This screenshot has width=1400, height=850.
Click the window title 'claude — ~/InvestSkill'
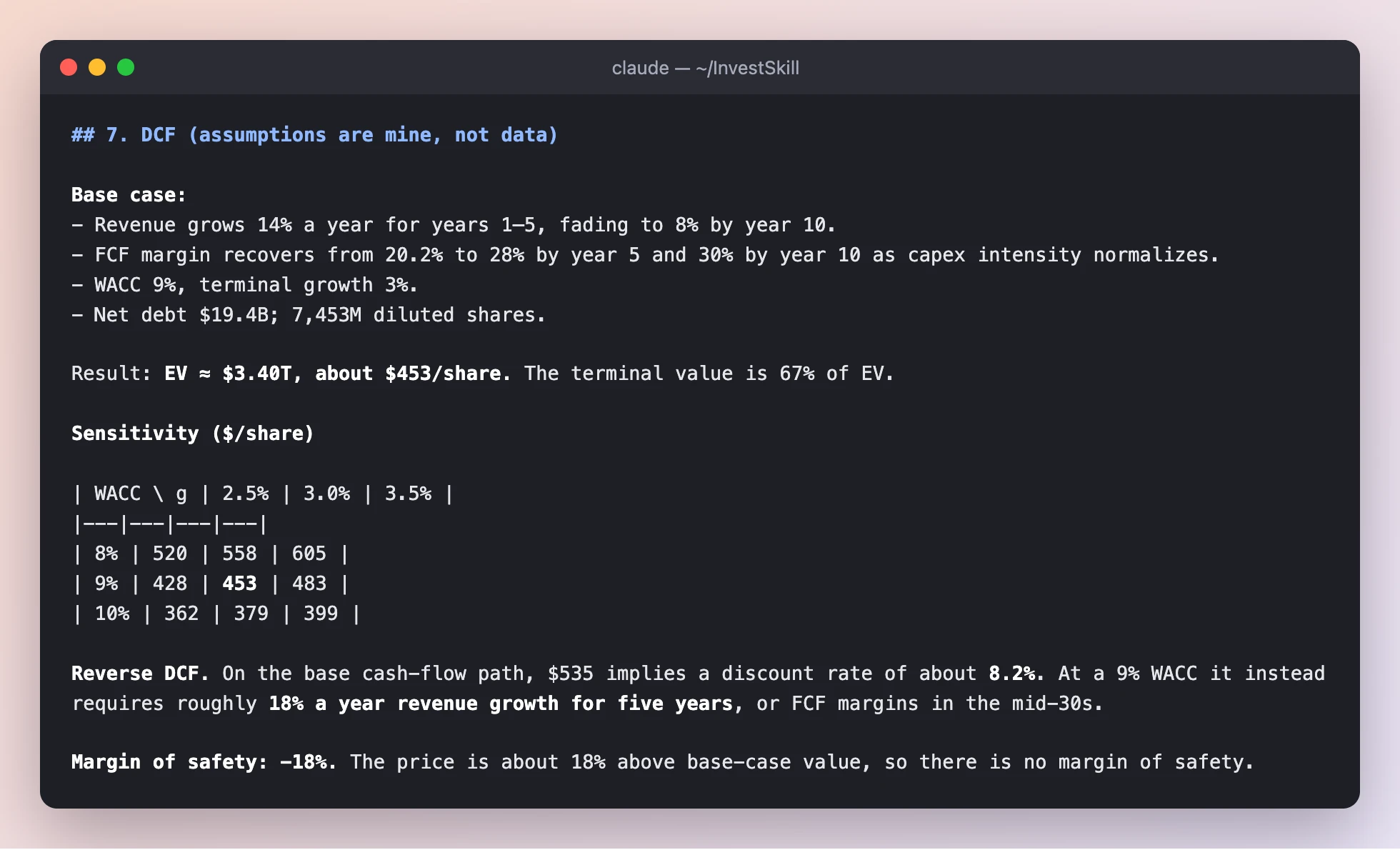tap(705, 68)
